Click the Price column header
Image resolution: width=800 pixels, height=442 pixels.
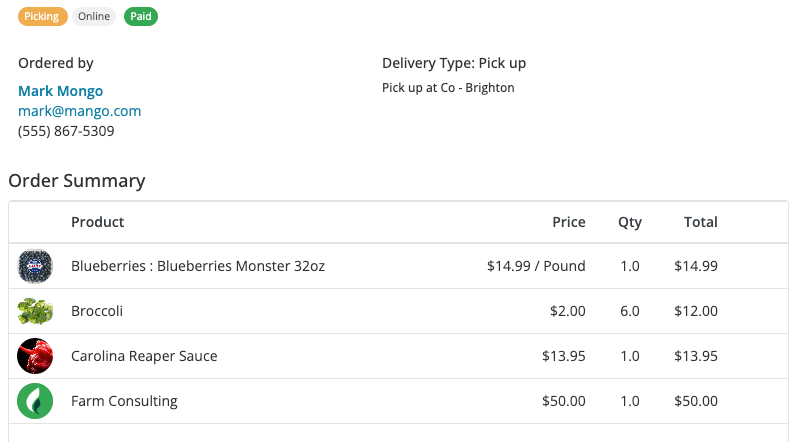tap(569, 222)
